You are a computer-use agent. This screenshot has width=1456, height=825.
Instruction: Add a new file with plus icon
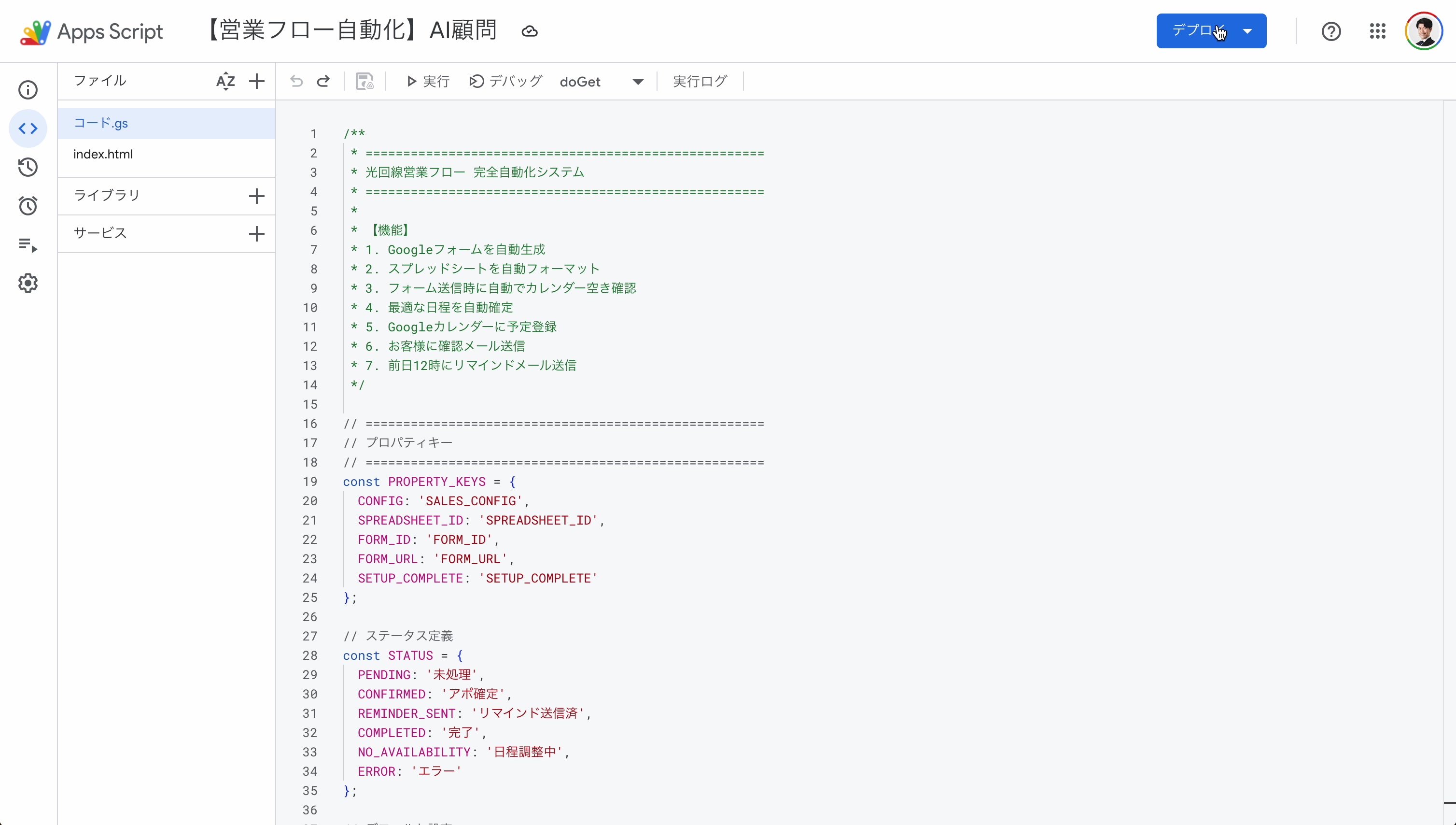click(x=256, y=81)
